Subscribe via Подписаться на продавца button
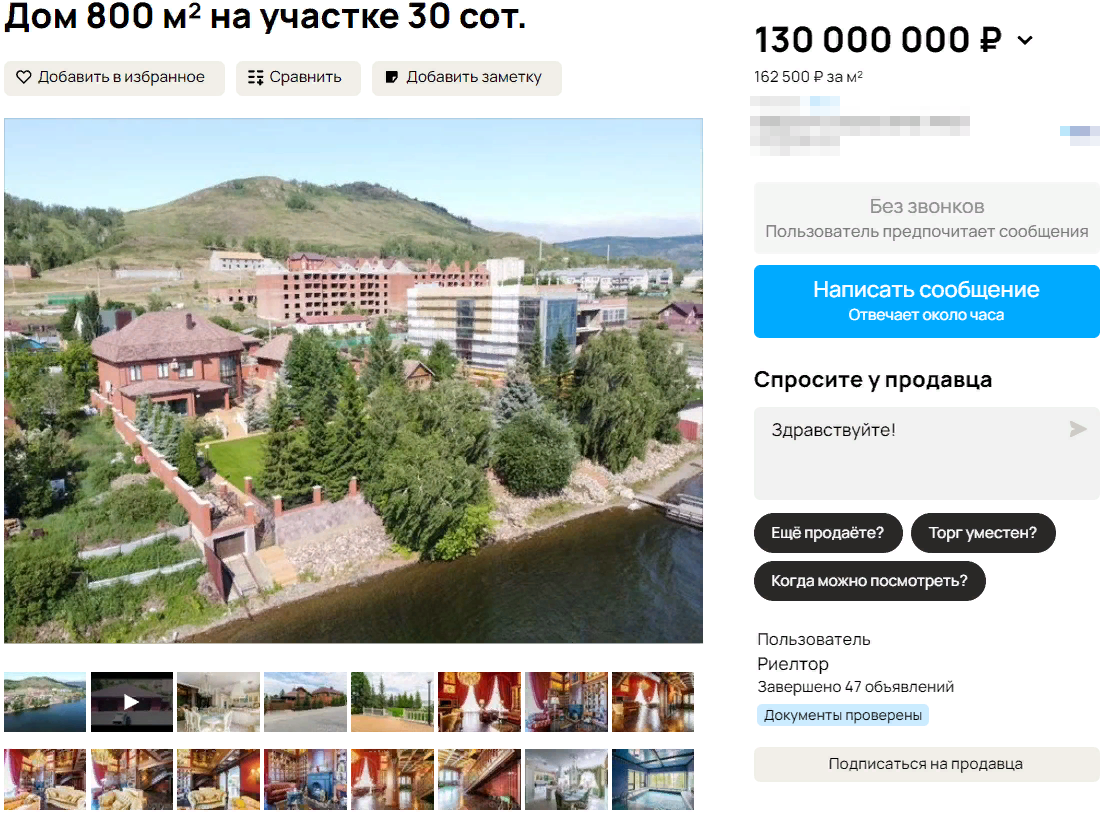Image resolution: width=1120 pixels, height=814 pixels. tap(926, 764)
